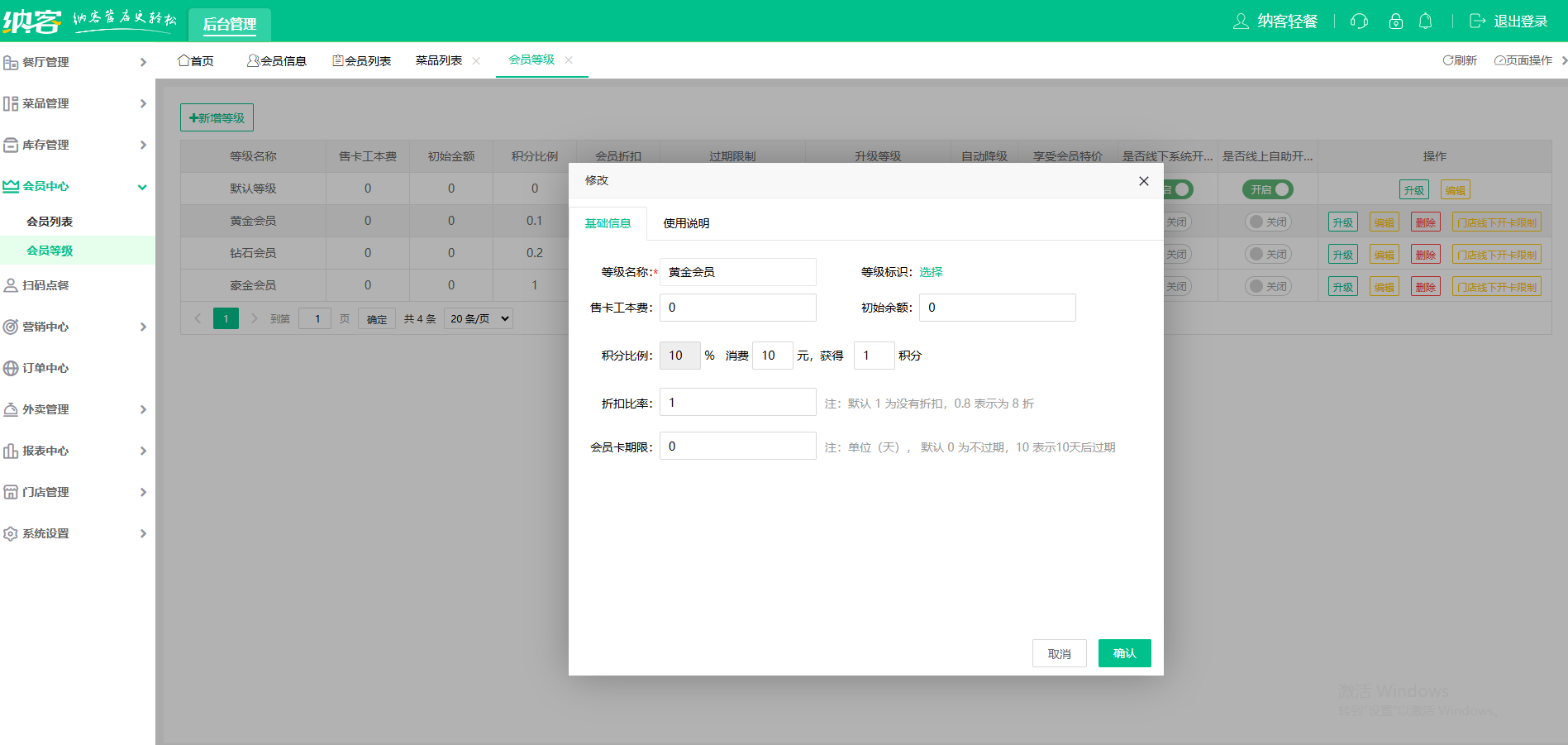Click the 选择 link for 等级标识

click(931, 272)
